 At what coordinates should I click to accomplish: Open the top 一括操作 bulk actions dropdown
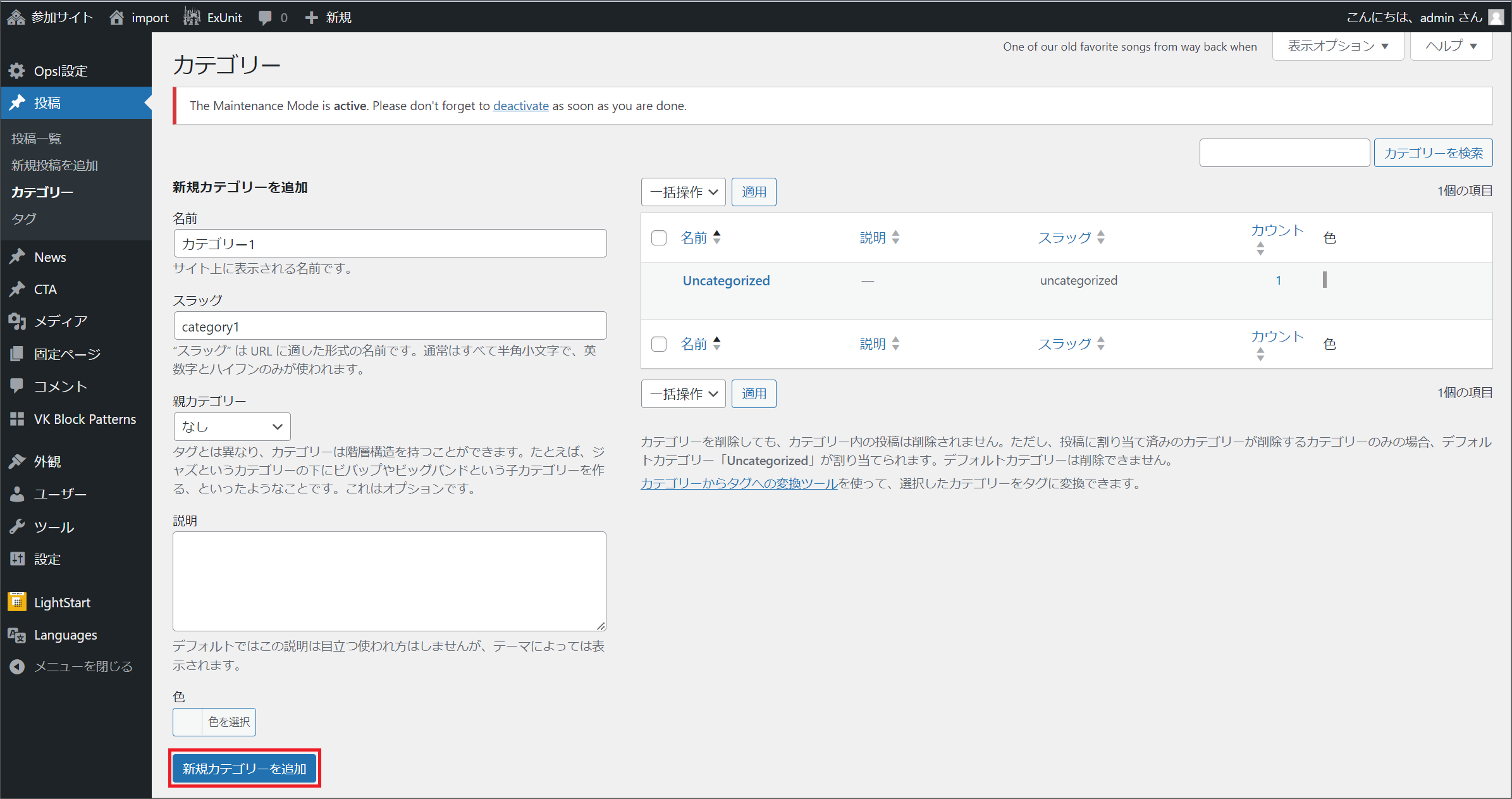point(683,192)
